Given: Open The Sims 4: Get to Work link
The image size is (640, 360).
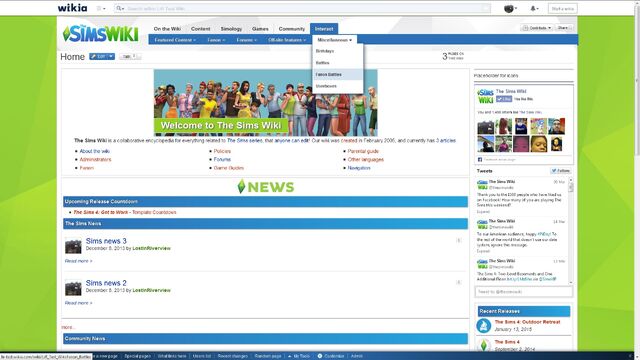Looking at the screenshot, I should pyautogui.click(x=102, y=212).
